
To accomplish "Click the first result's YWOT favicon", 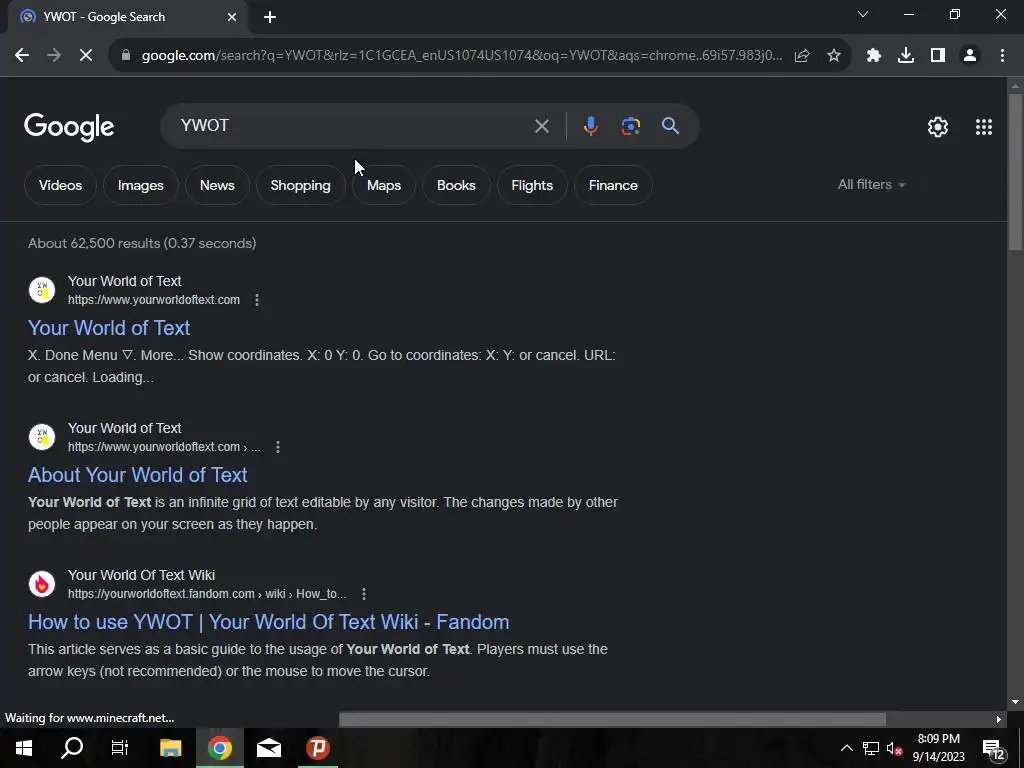I will (x=42, y=290).
